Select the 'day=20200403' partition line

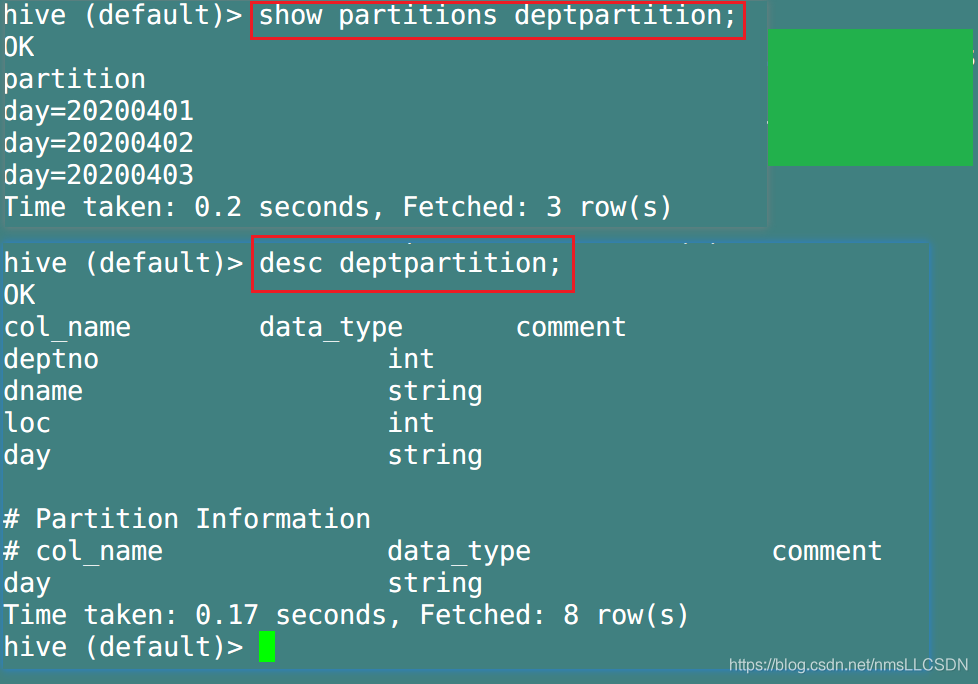click(99, 175)
